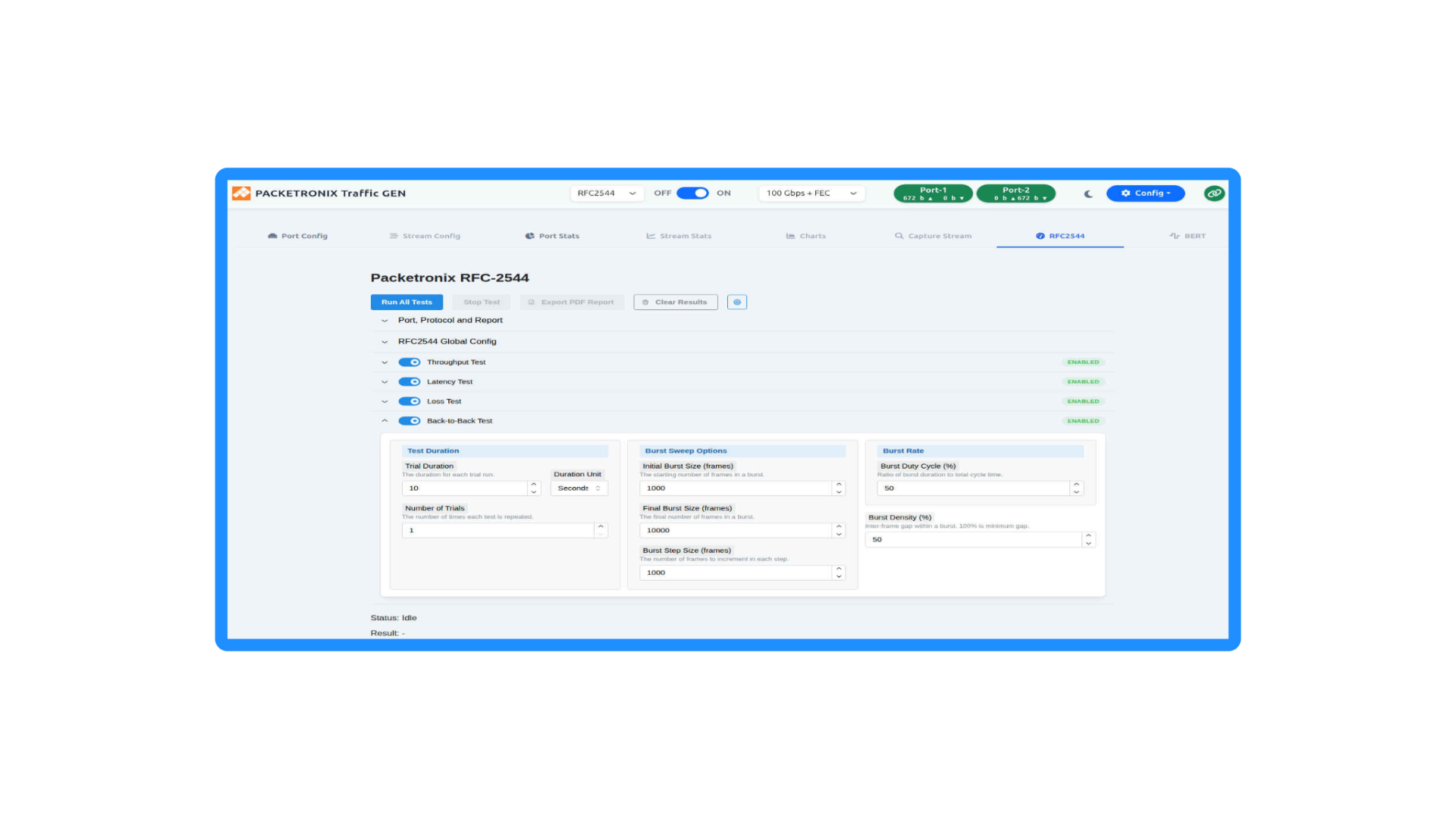Click Final Burst Size stepper arrows
1456x819 pixels.
point(839,531)
